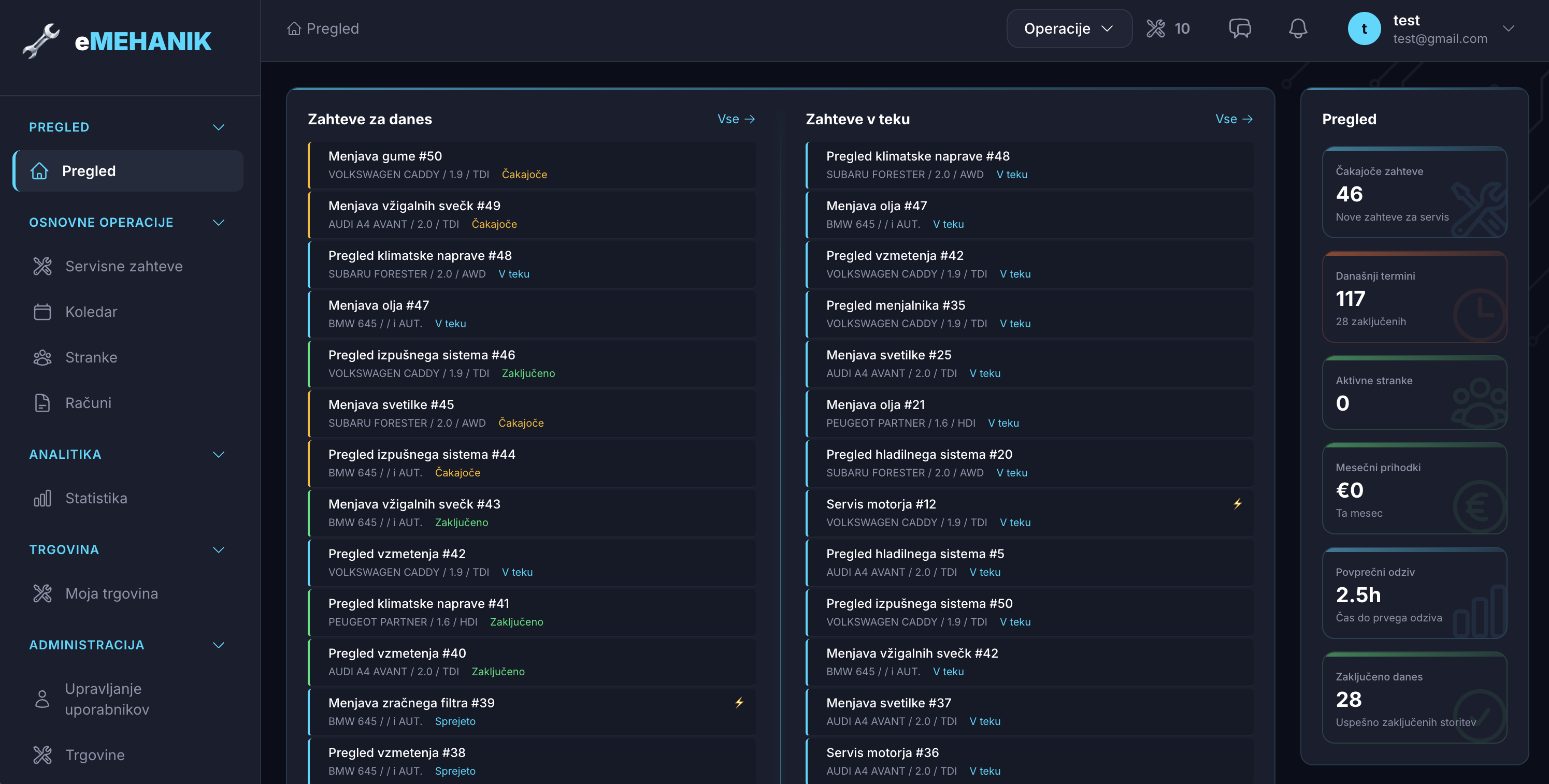Open Moja trgovina via its tools icon
This screenshot has width=1549, height=784.
(41, 593)
